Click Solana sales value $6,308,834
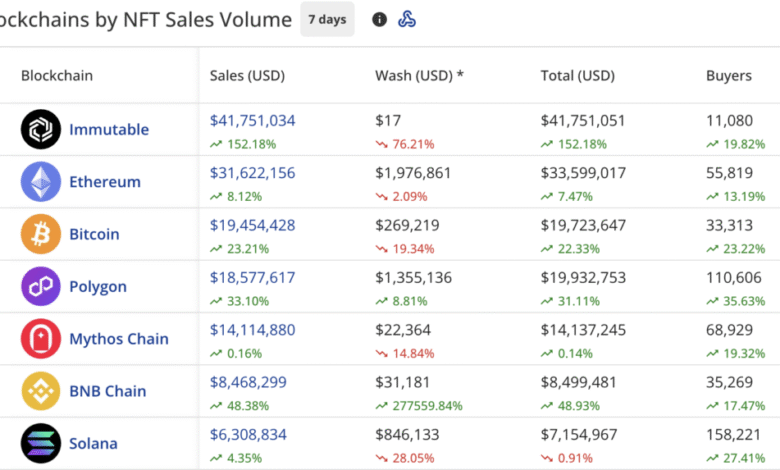 (248, 434)
